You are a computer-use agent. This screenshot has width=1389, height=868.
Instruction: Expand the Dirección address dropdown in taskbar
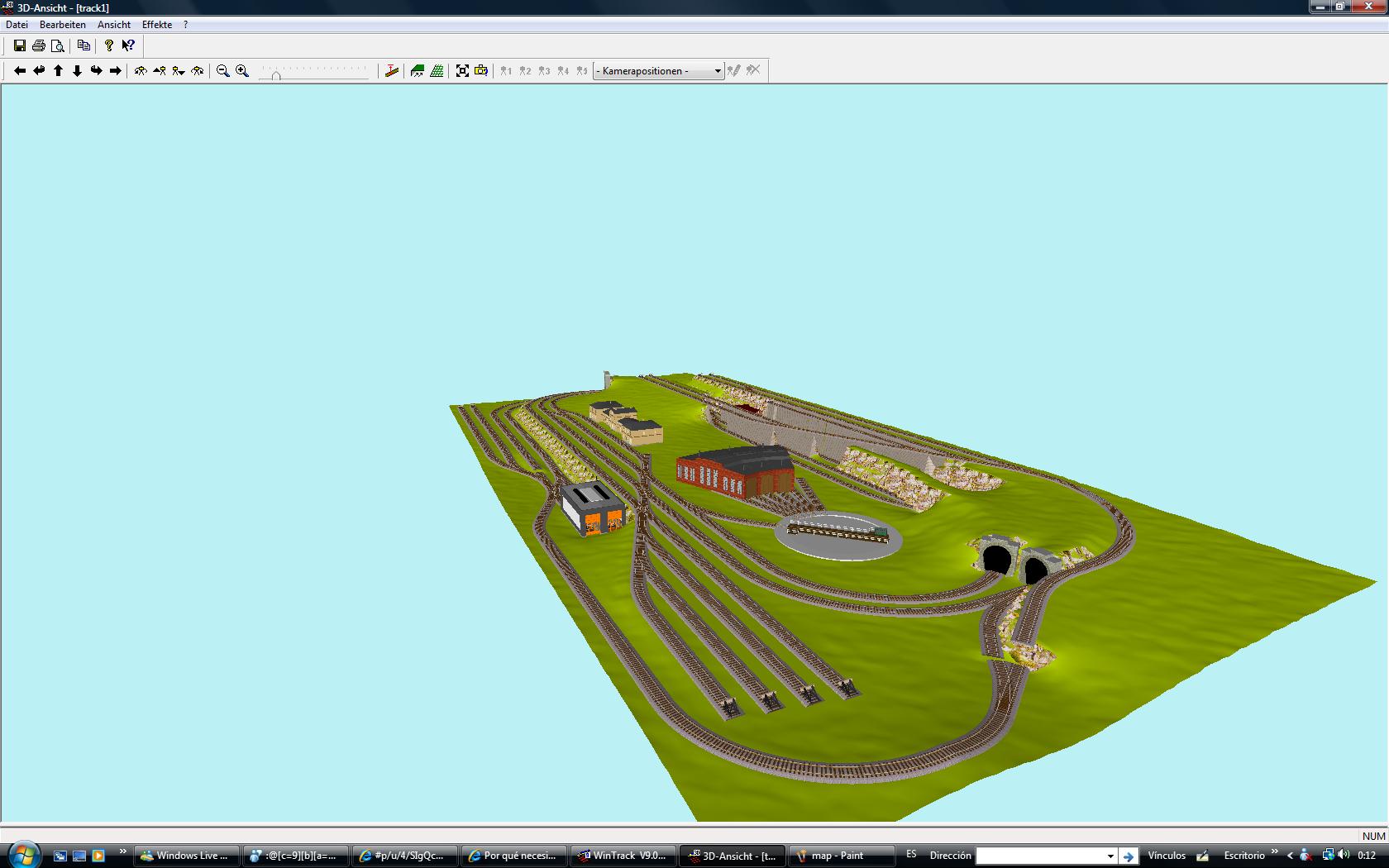tap(1110, 856)
